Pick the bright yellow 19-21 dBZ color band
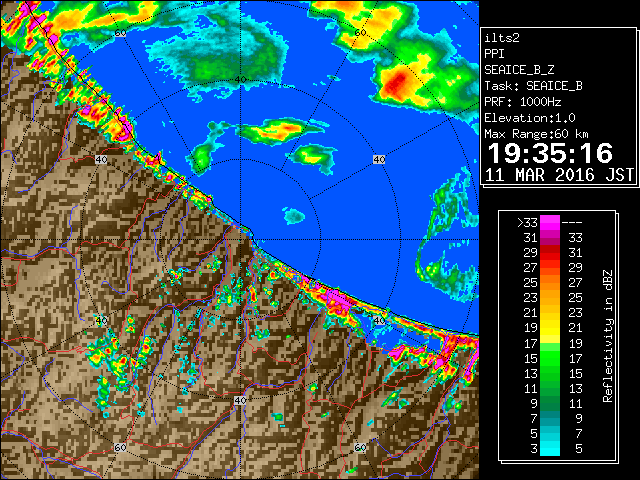 click(x=550, y=328)
